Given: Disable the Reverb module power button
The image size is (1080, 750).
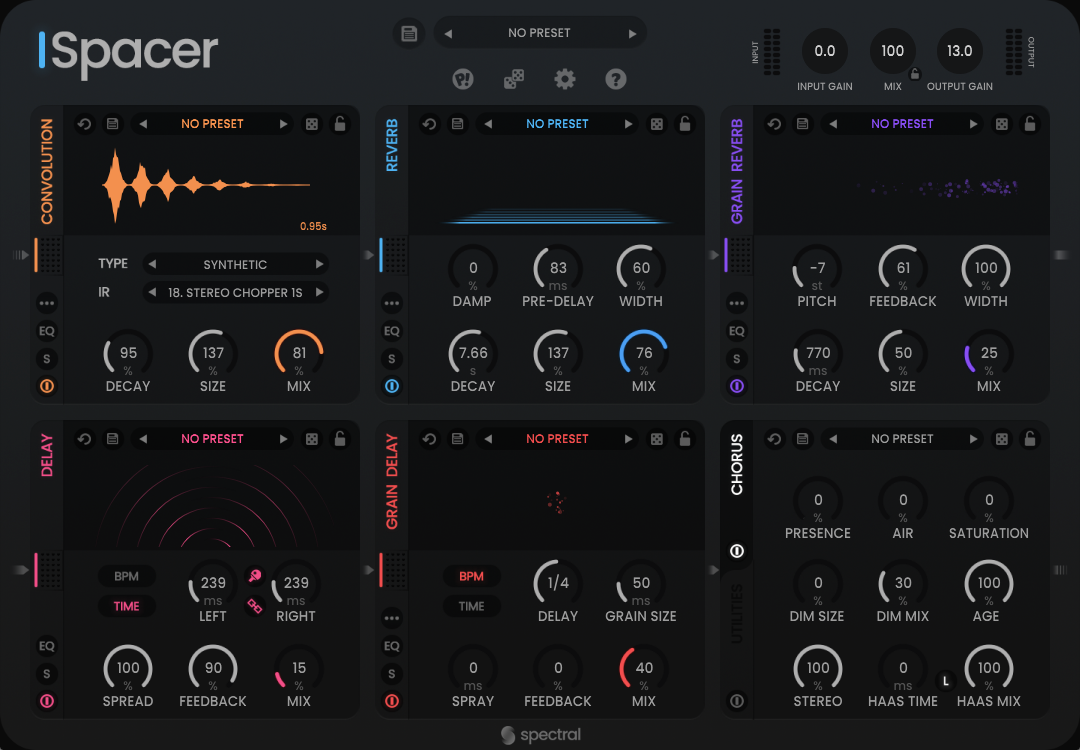Looking at the screenshot, I should tap(392, 385).
